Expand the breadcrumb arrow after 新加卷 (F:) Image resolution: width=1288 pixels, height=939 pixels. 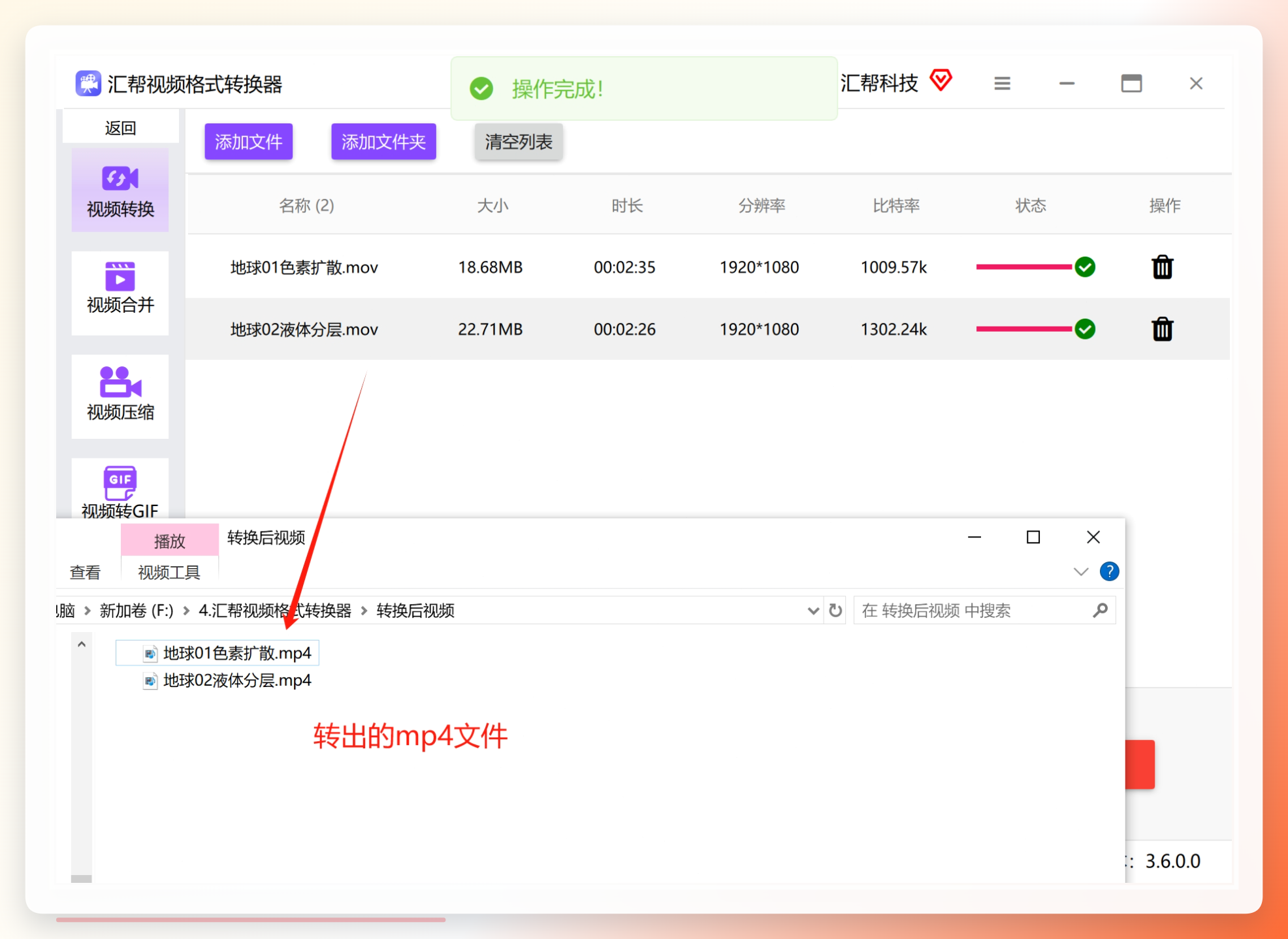pyautogui.click(x=186, y=611)
